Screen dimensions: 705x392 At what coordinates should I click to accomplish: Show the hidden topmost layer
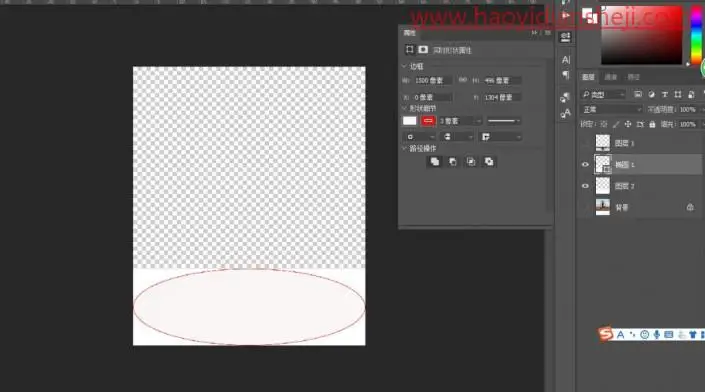click(585, 143)
